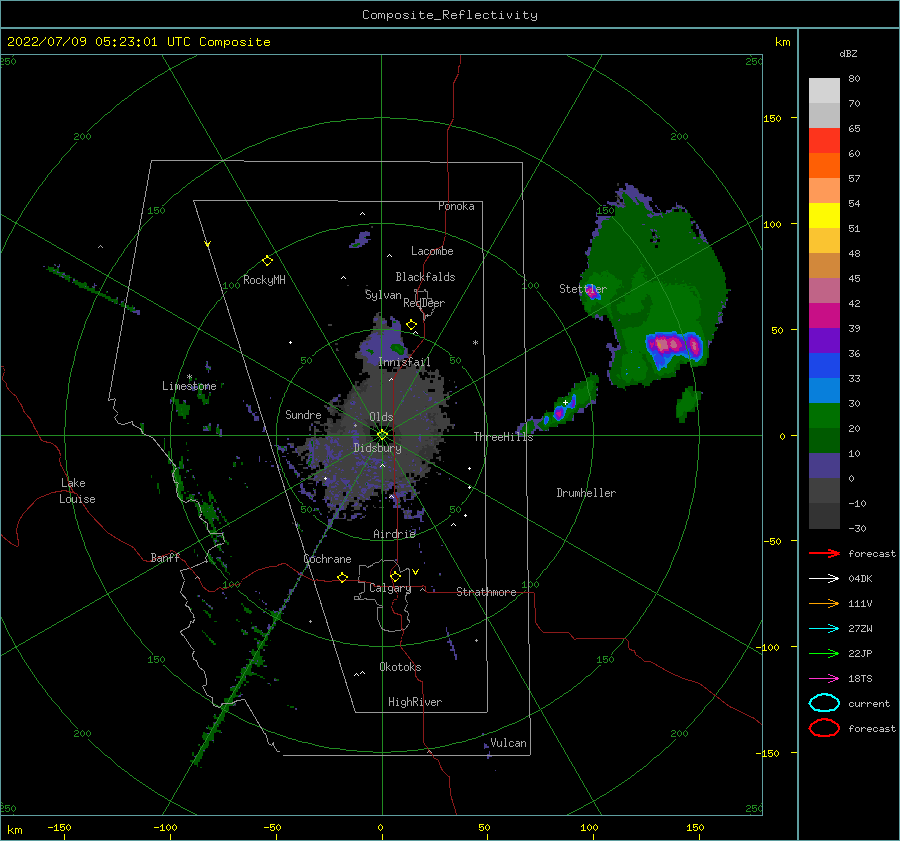Click the Didsbury town label
The image size is (900, 841).
click(377, 448)
